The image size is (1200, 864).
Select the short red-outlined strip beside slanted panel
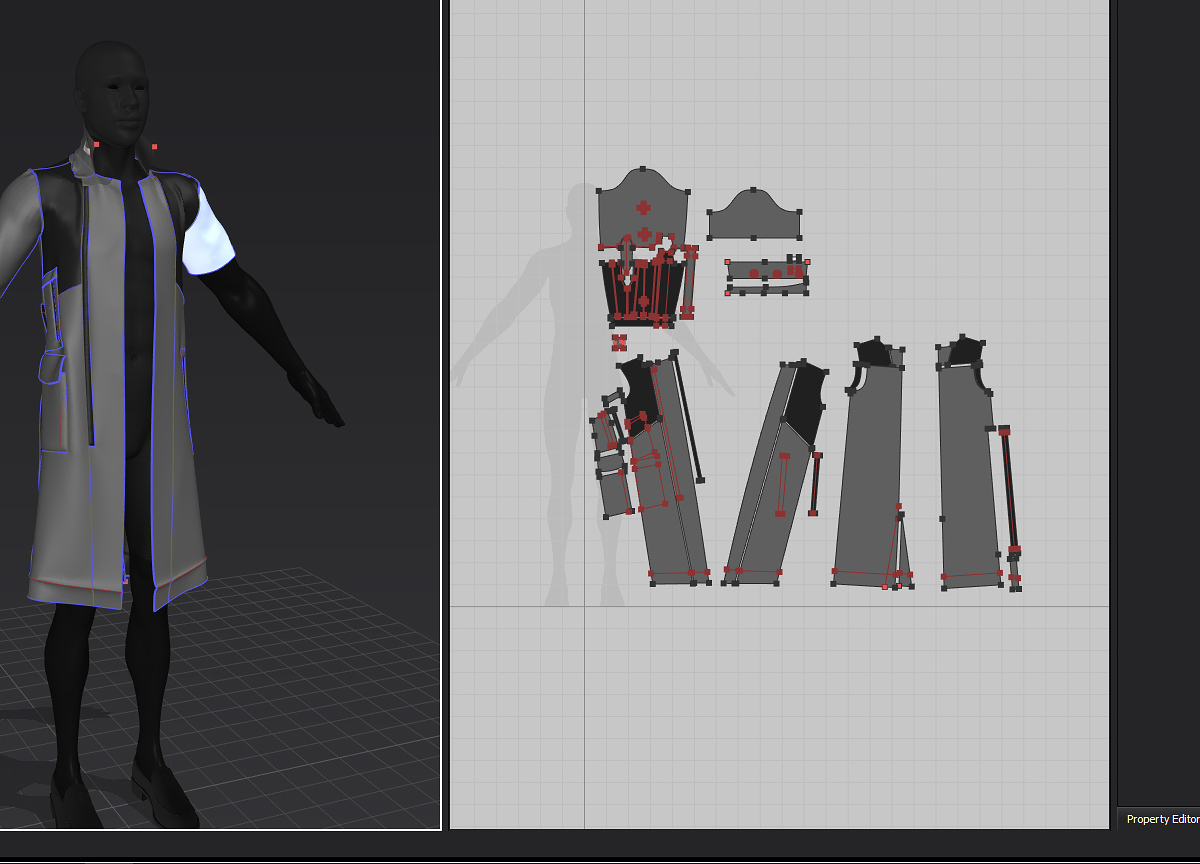[816, 484]
